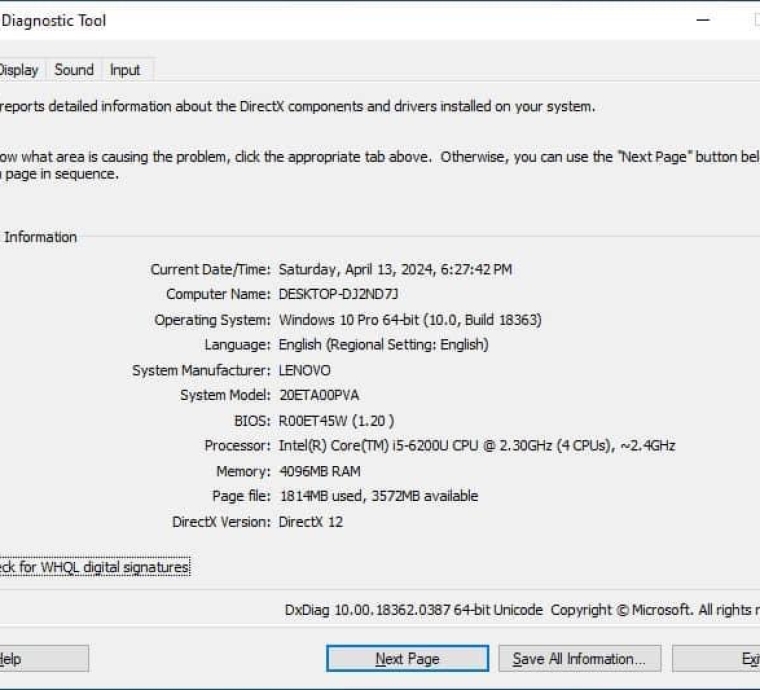760x690 pixels.
Task: Click Windows 10 Pro 64-bit value
Action: coord(410,320)
